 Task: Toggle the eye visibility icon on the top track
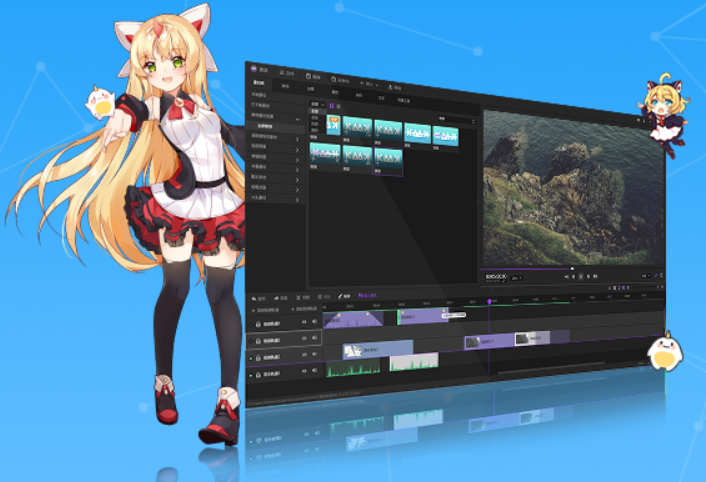304,322
